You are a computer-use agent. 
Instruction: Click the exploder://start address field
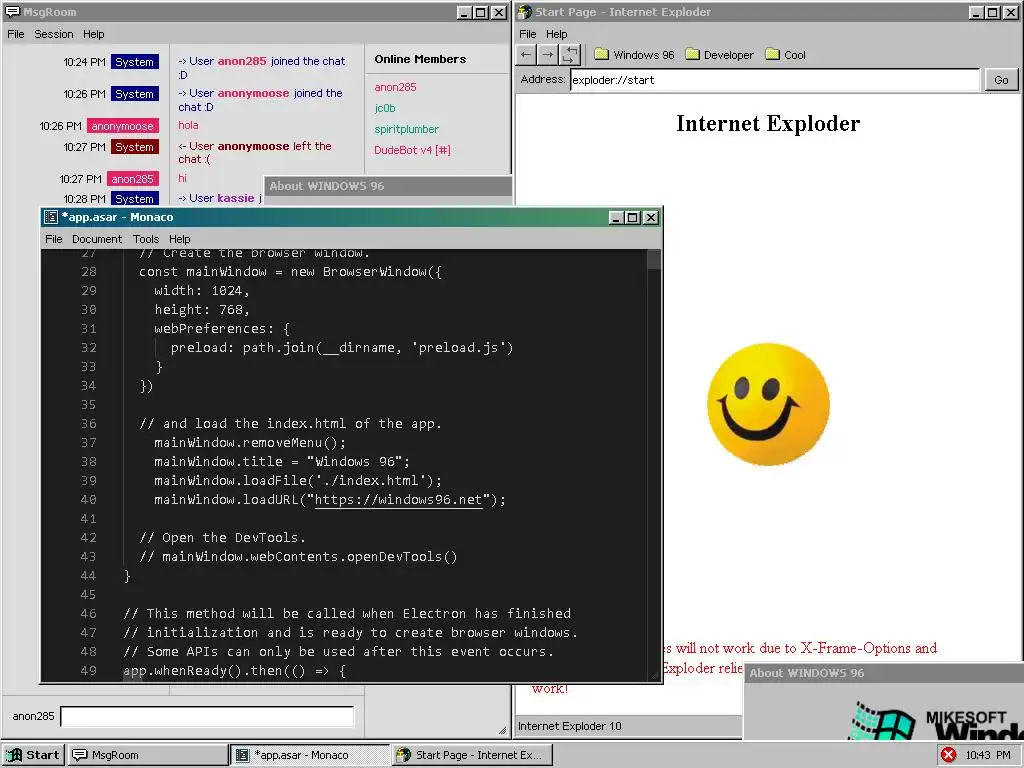click(x=775, y=80)
